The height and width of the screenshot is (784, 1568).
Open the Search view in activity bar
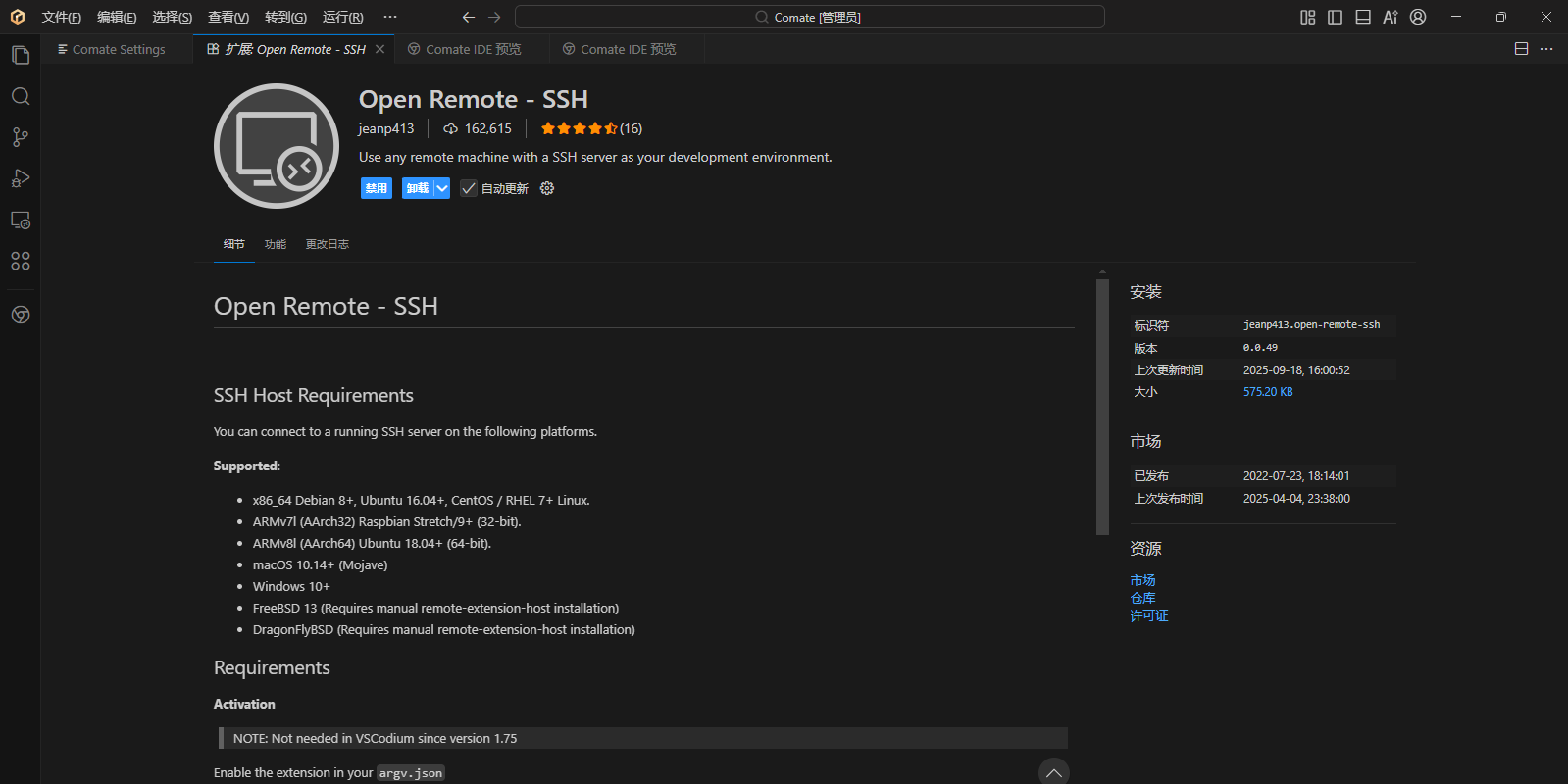(x=21, y=96)
